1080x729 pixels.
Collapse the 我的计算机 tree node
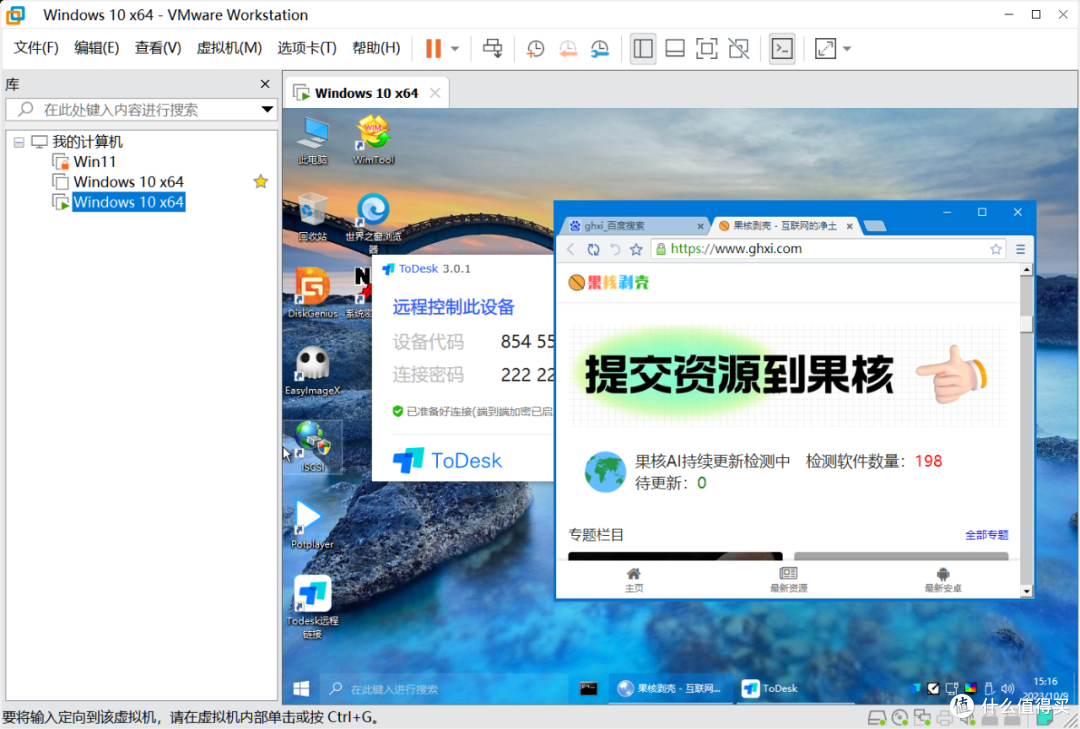[19, 143]
